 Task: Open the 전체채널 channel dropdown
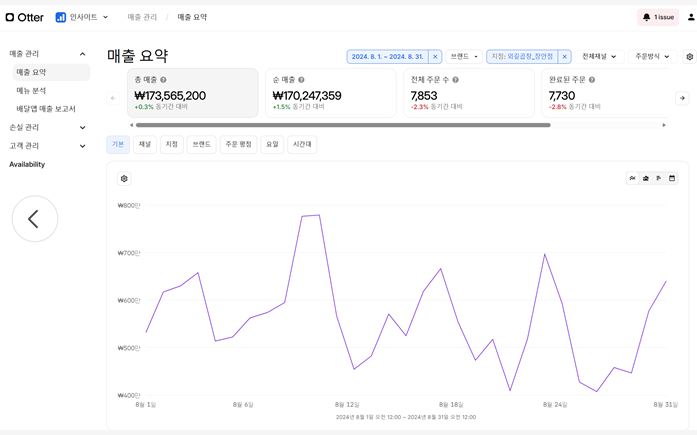[599, 57]
